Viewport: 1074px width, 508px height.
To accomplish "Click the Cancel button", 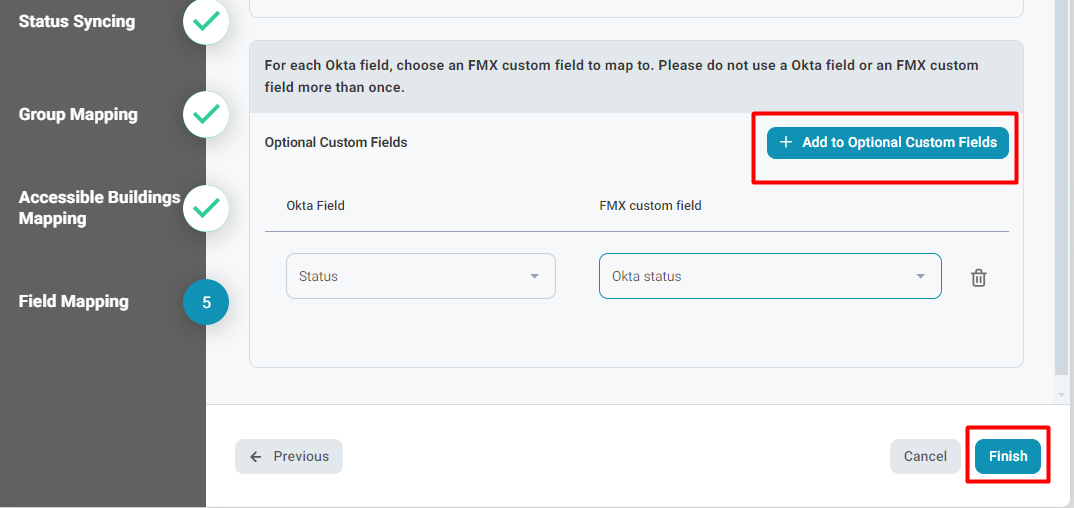I will coord(925,457).
